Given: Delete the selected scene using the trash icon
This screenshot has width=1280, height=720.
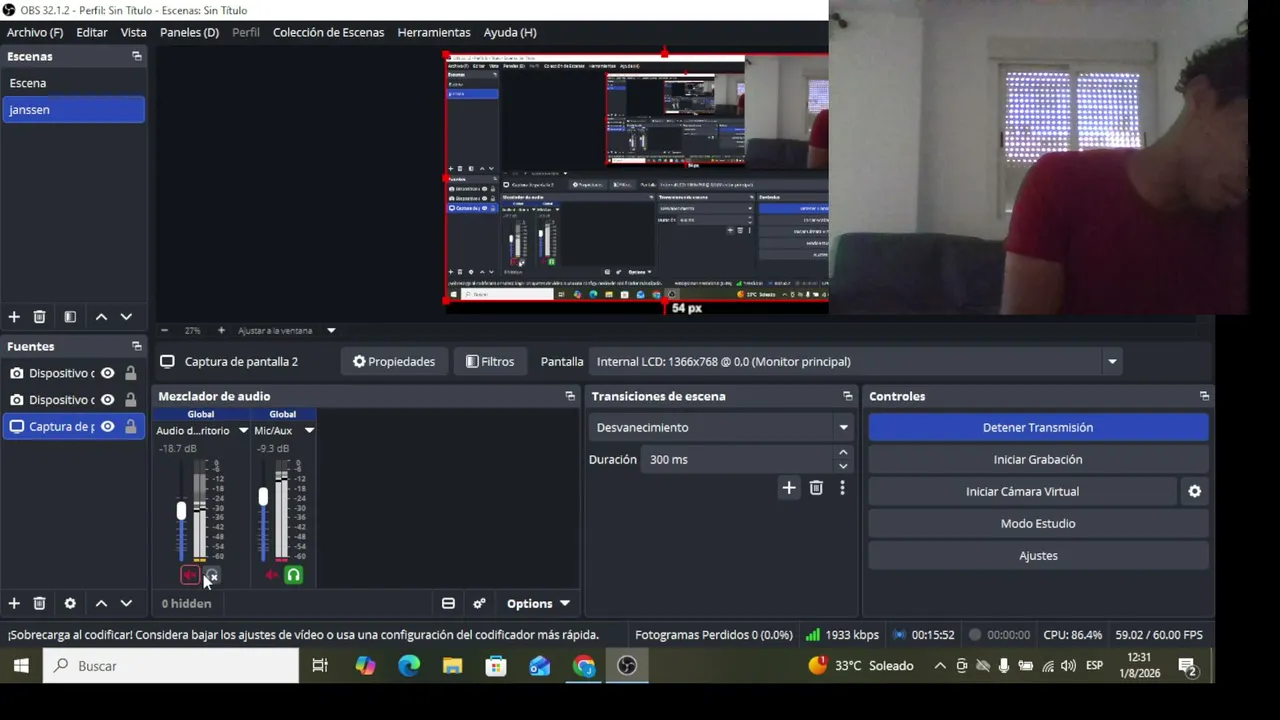Looking at the screenshot, I should (39, 317).
